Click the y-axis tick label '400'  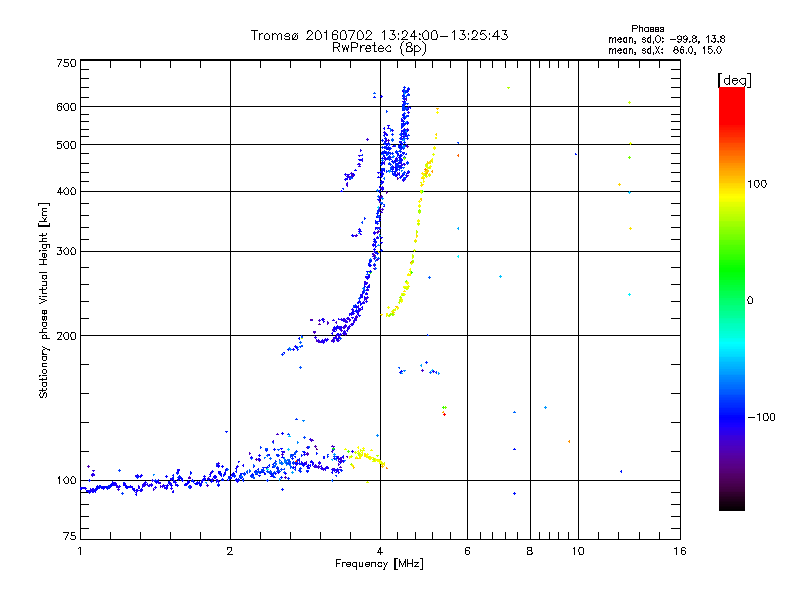point(66,191)
